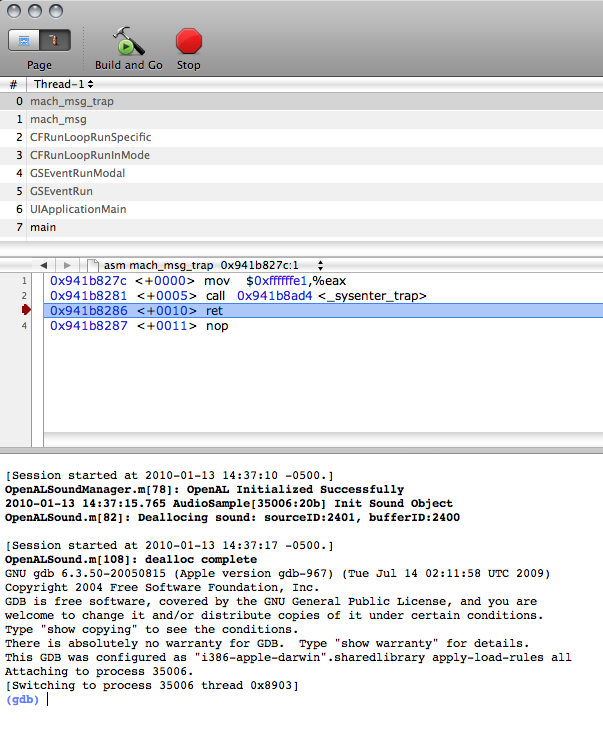Click the window zoom button
The width and height of the screenshot is (603, 754).
[56, 11]
